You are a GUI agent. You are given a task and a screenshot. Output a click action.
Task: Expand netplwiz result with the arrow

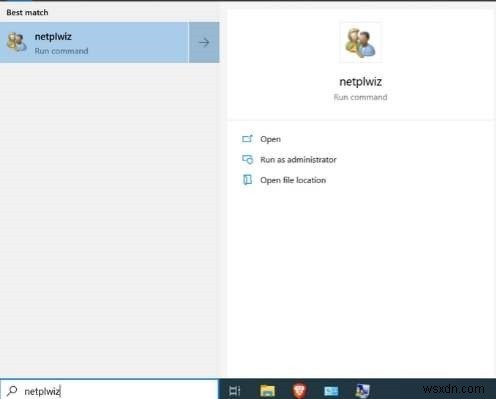tap(204, 42)
